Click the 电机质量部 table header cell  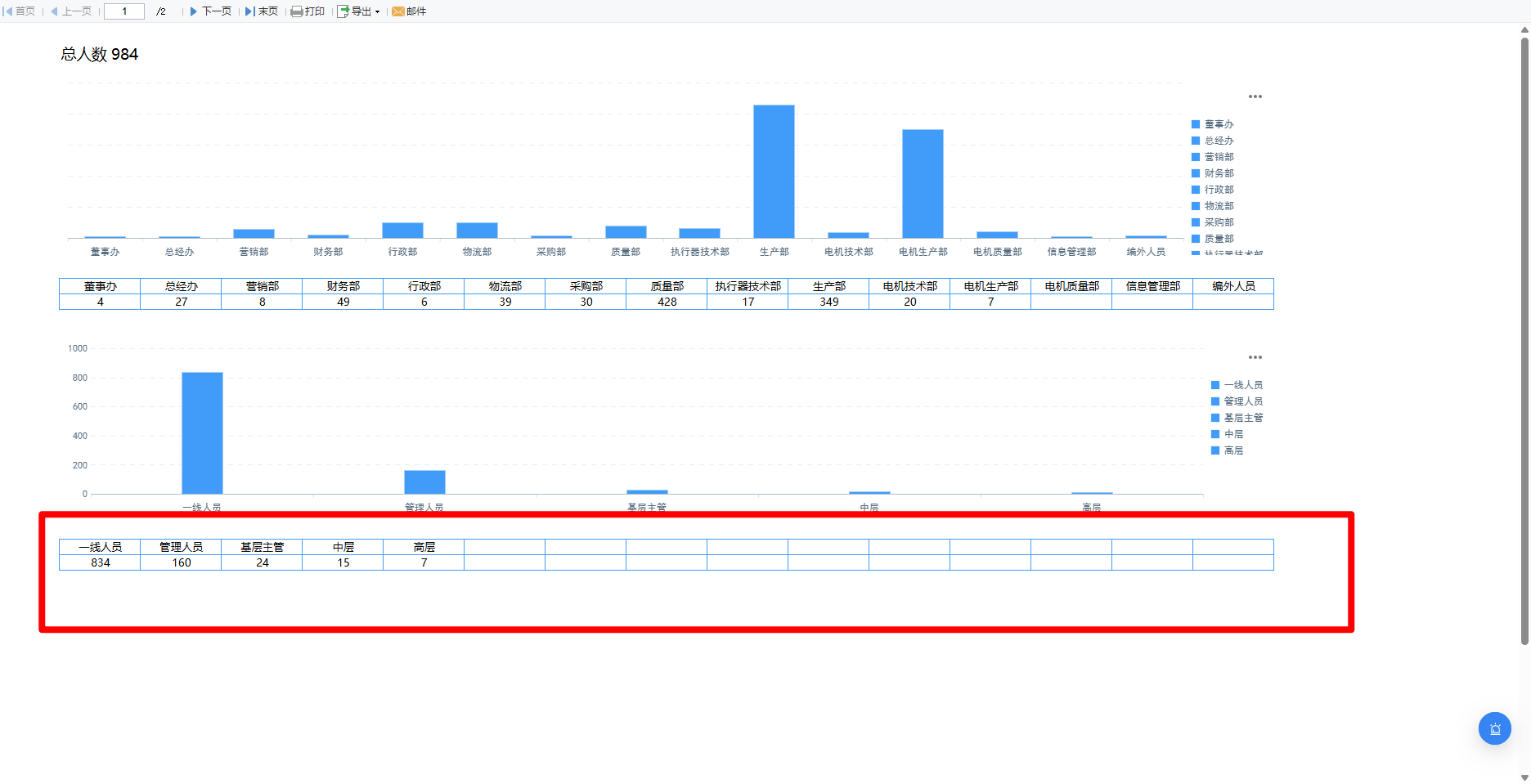point(1071,286)
